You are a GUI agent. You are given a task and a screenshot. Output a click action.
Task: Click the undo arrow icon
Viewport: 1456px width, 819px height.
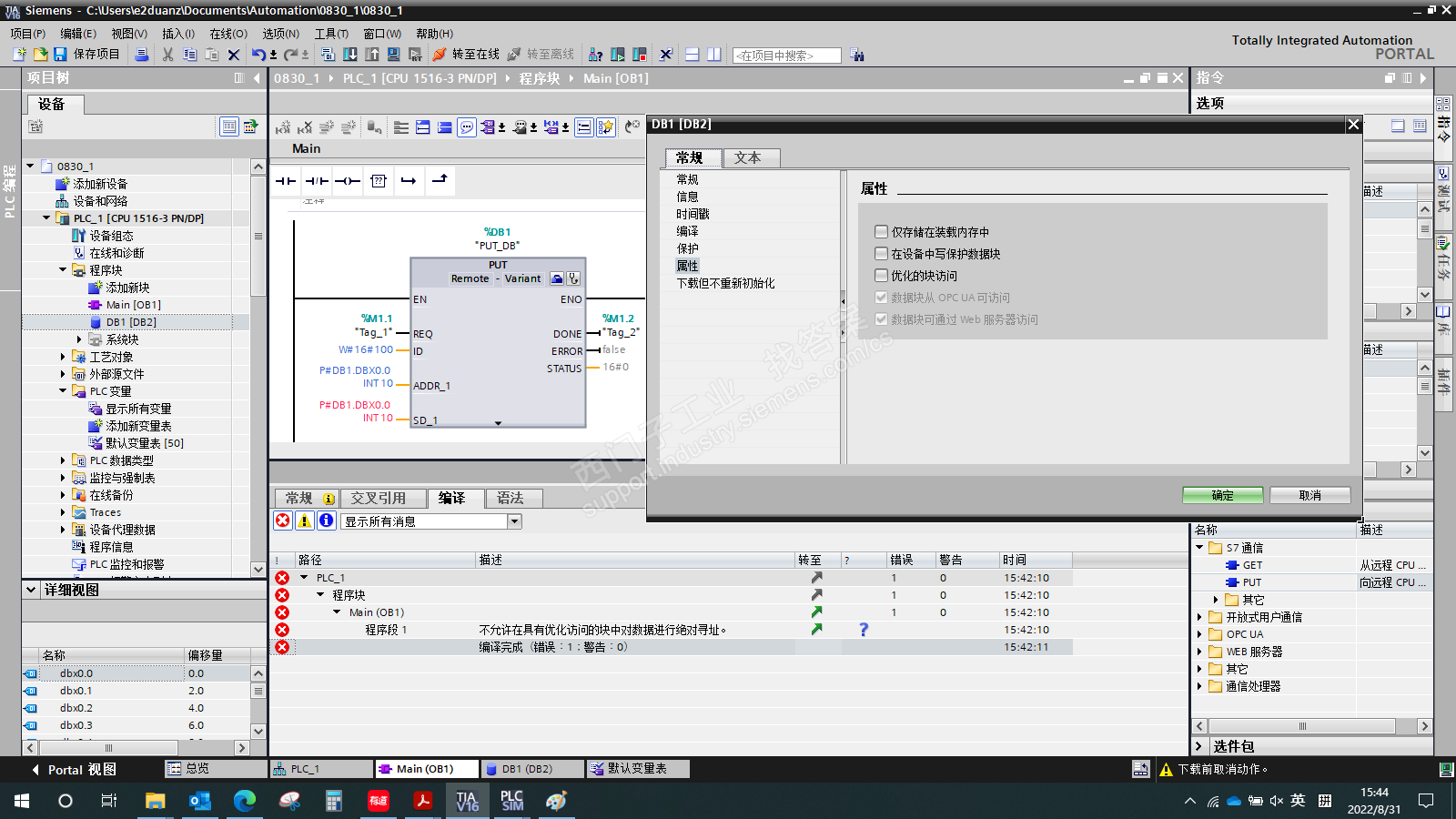(258, 55)
